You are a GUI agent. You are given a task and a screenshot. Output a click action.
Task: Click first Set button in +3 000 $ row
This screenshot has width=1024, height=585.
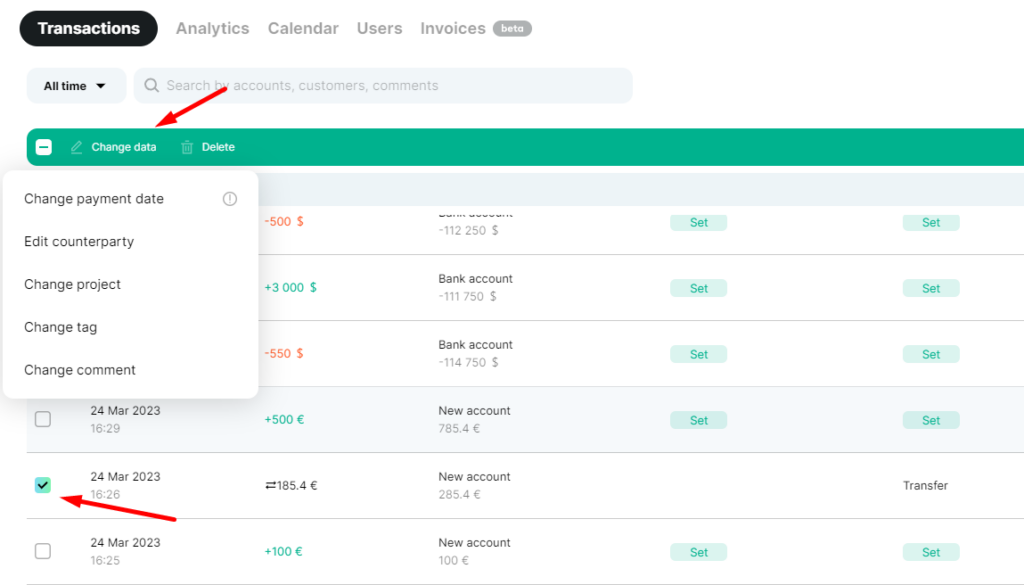point(699,289)
